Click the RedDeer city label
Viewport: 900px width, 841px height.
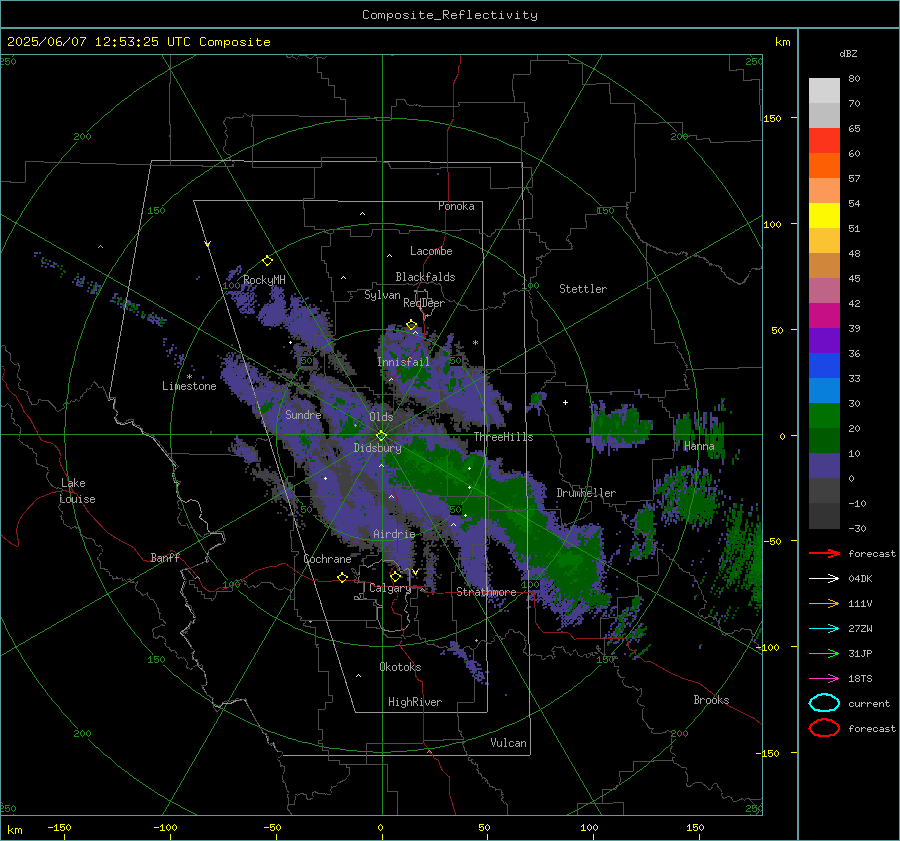424,303
